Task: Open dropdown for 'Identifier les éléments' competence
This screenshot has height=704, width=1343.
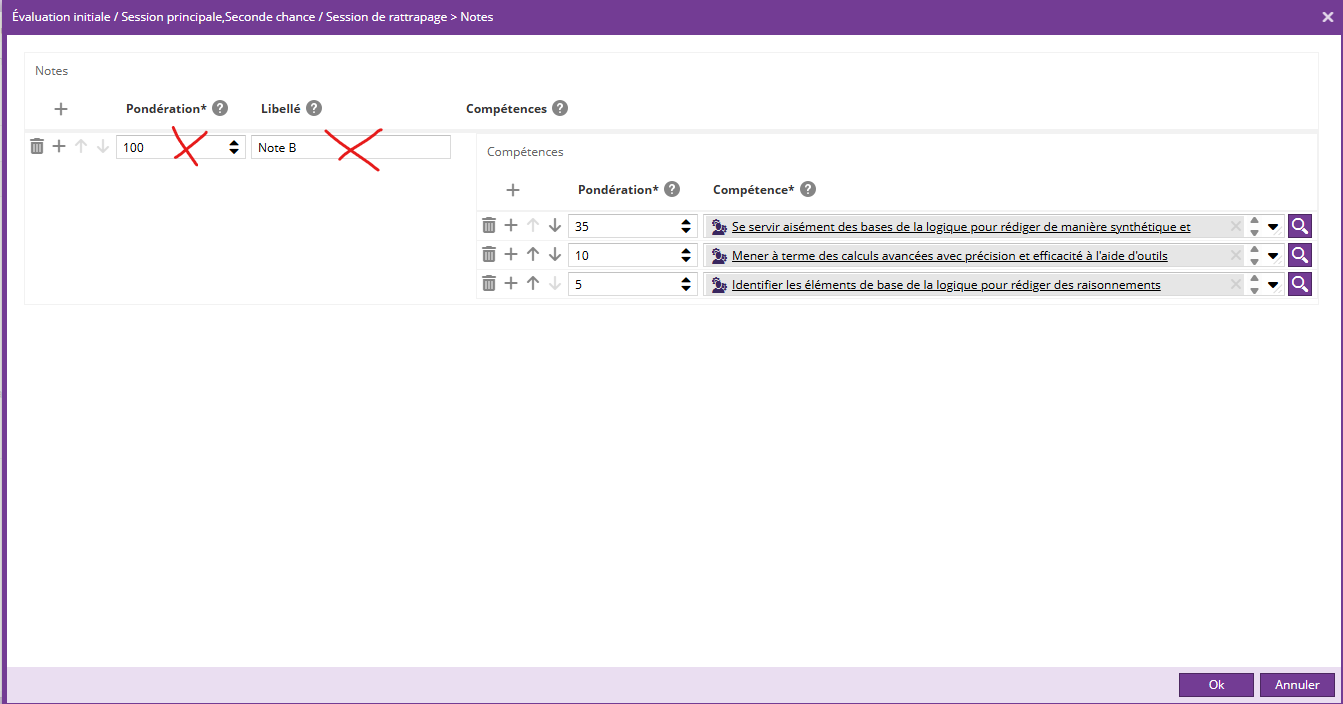Action: (x=1273, y=285)
